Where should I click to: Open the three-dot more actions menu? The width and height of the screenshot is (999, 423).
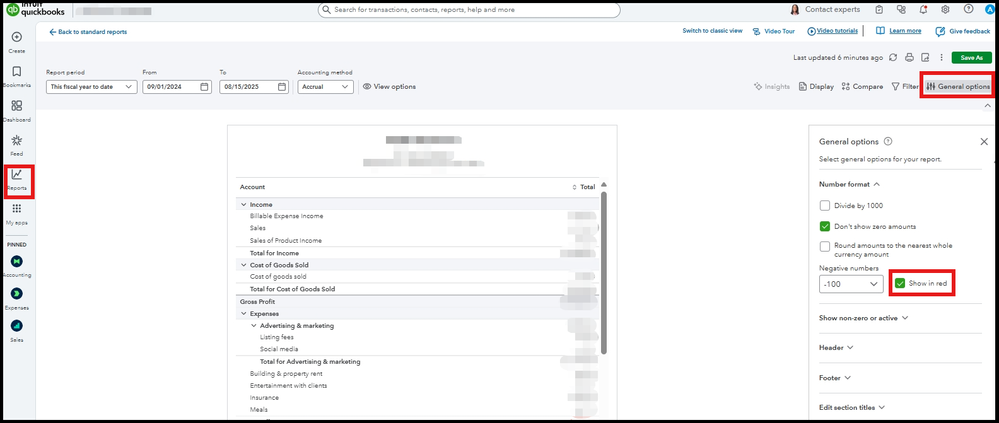(x=941, y=57)
